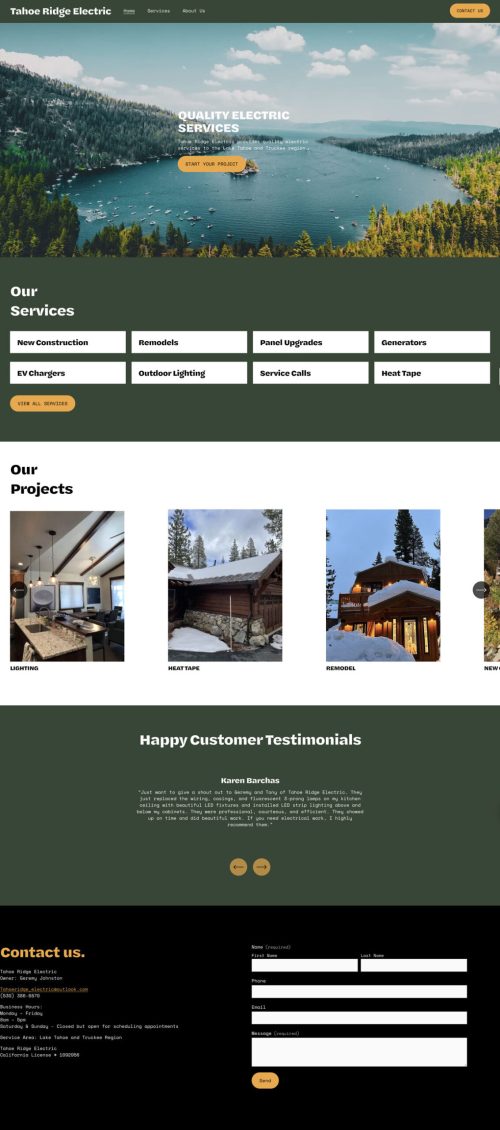Viewport: 500px width, 1130px height.
Task: Open the New Construction service card
Action: pos(68,342)
